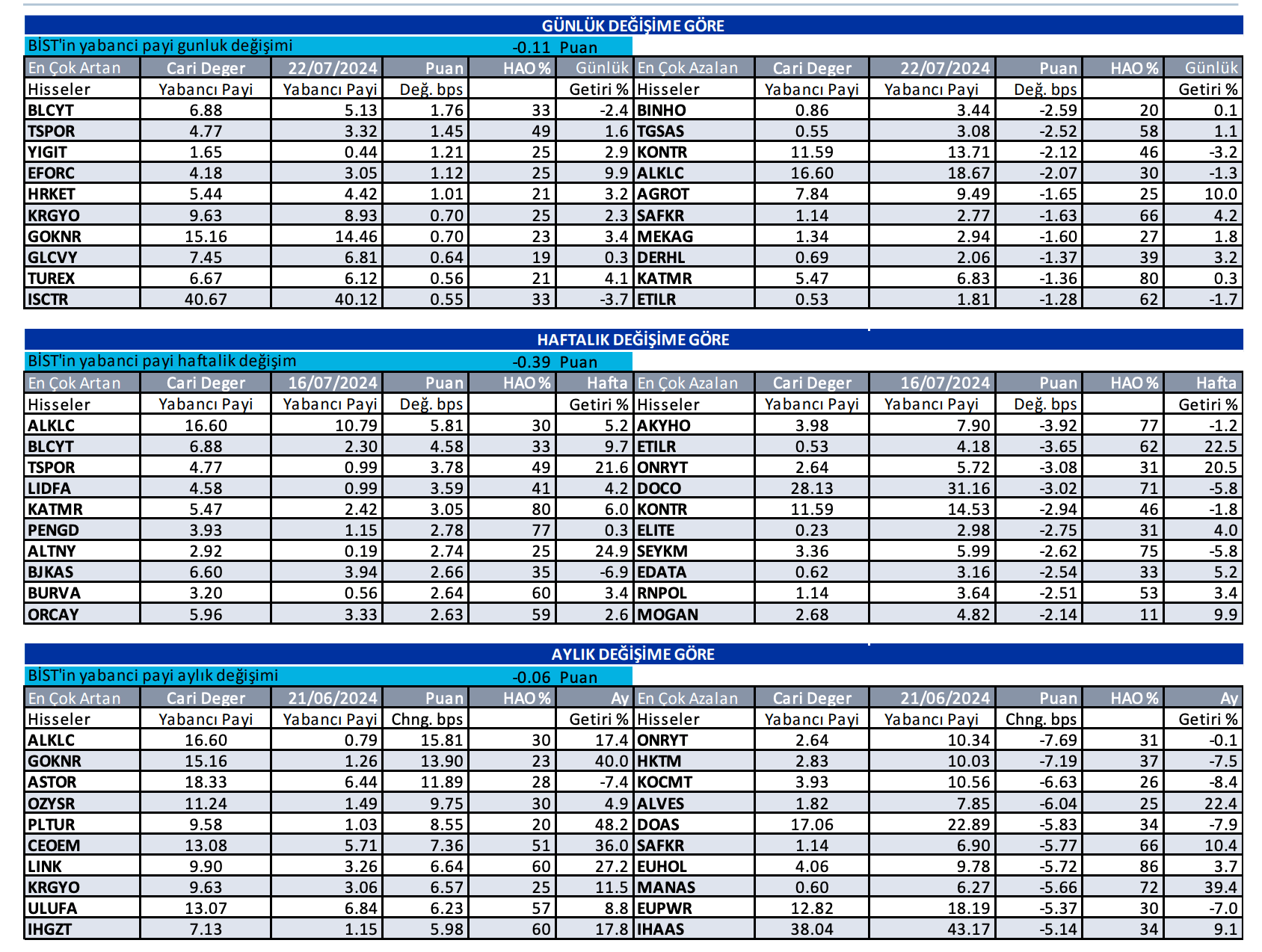The image size is (1262, 952).
Task: Click the LINK stock name
Action: pyautogui.click(x=44, y=867)
